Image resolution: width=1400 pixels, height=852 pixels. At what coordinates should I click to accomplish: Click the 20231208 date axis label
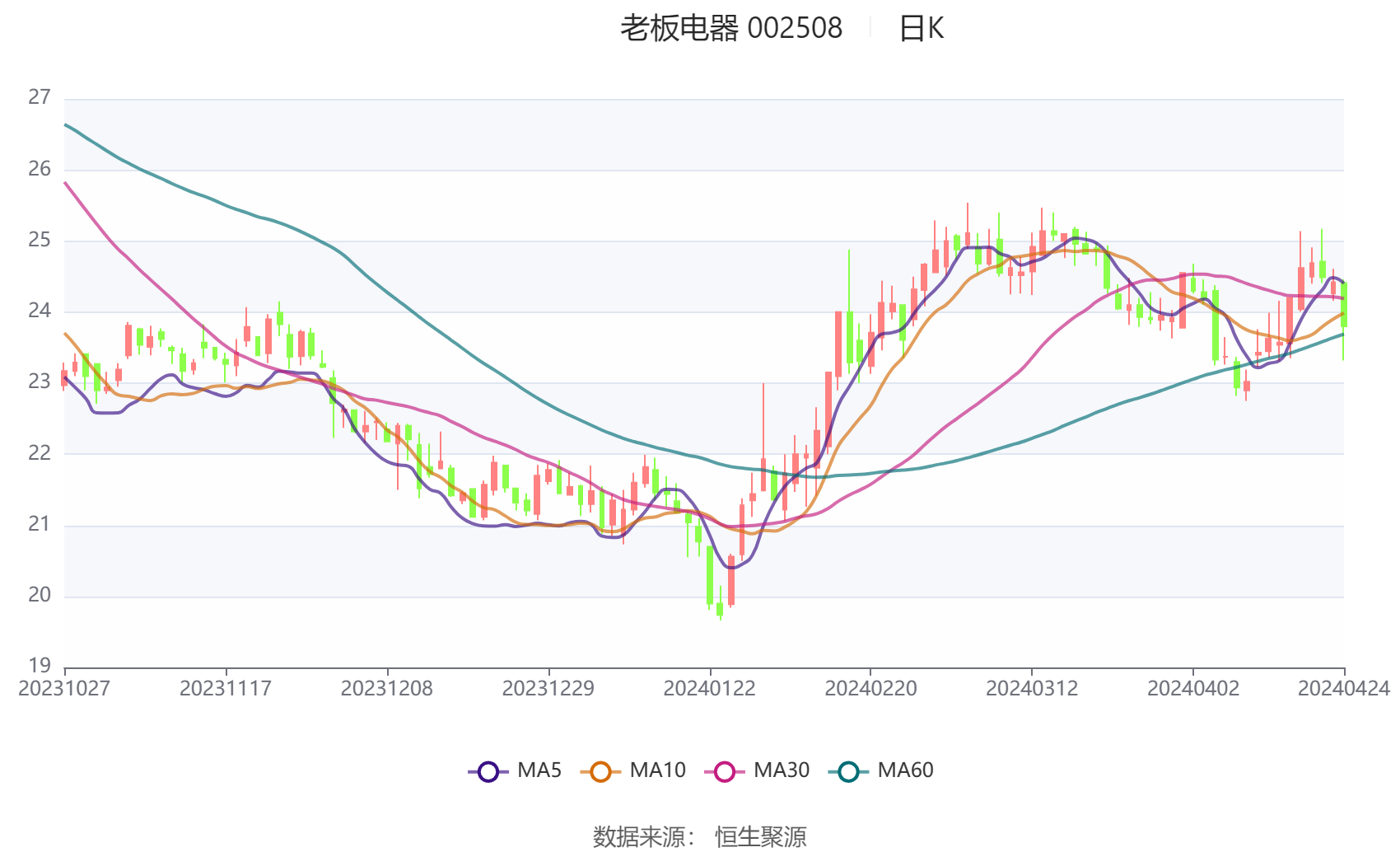(387, 688)
